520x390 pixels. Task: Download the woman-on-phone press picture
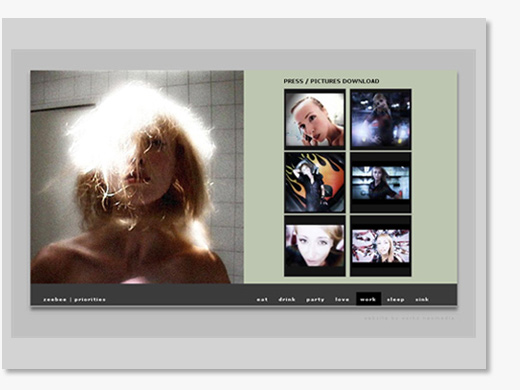[x=315, y=119]
